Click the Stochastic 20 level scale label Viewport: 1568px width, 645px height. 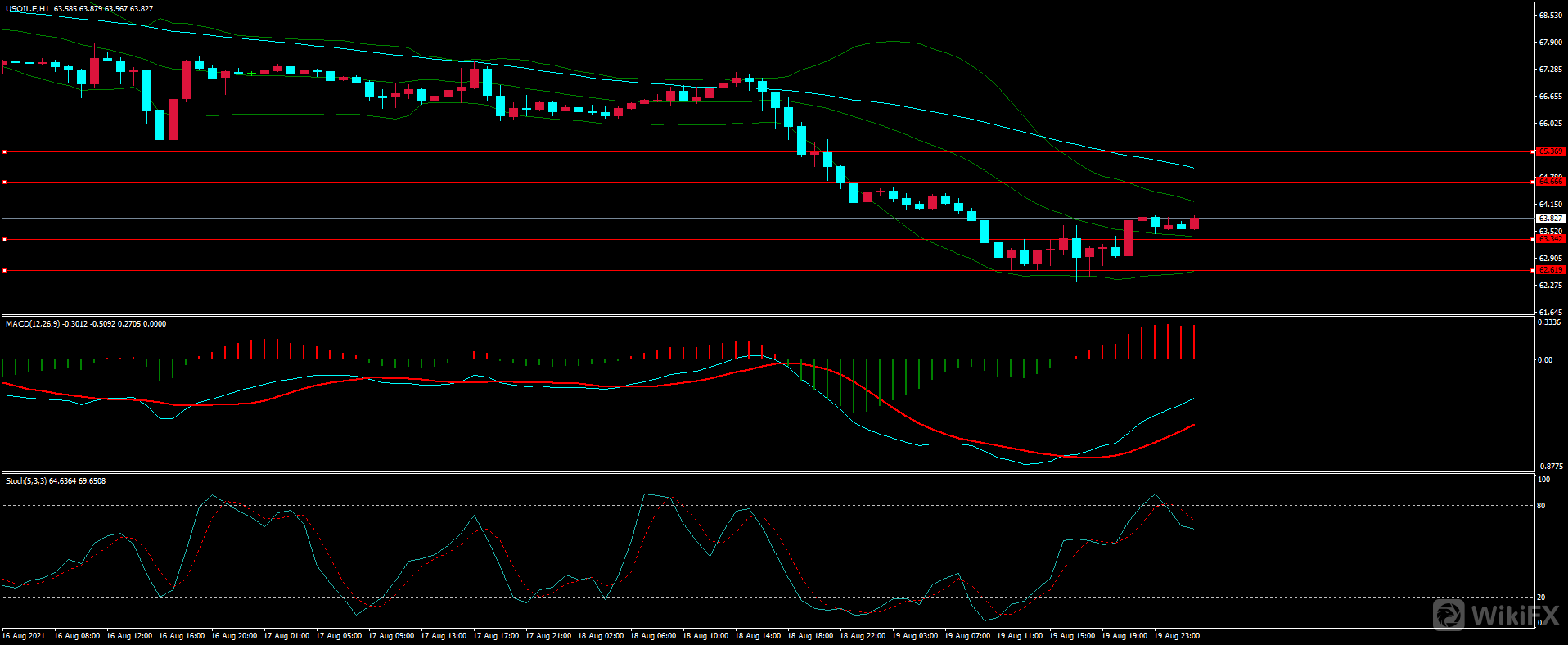pos(1541,598)
